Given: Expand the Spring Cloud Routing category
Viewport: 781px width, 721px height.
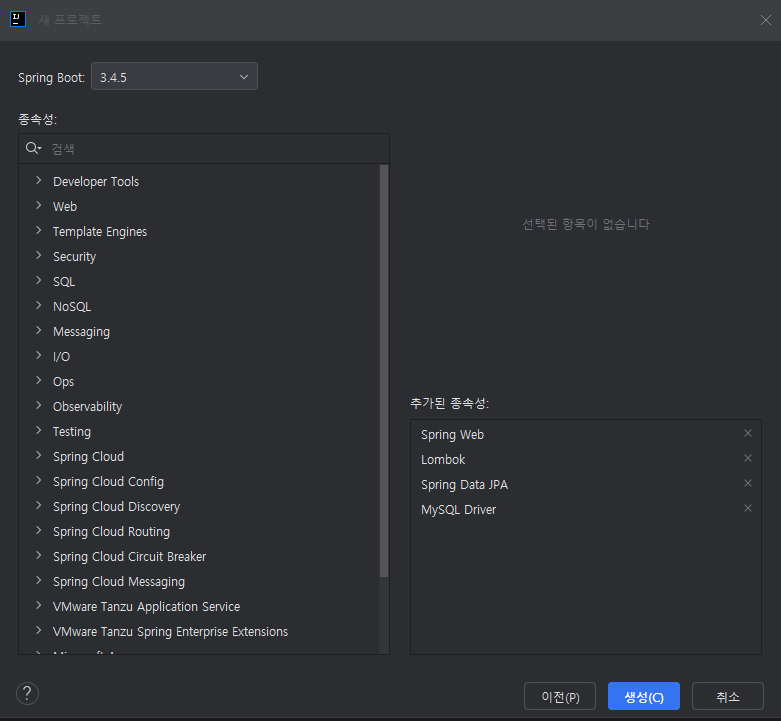Looking at the screenshot, I should pos(38,530).
